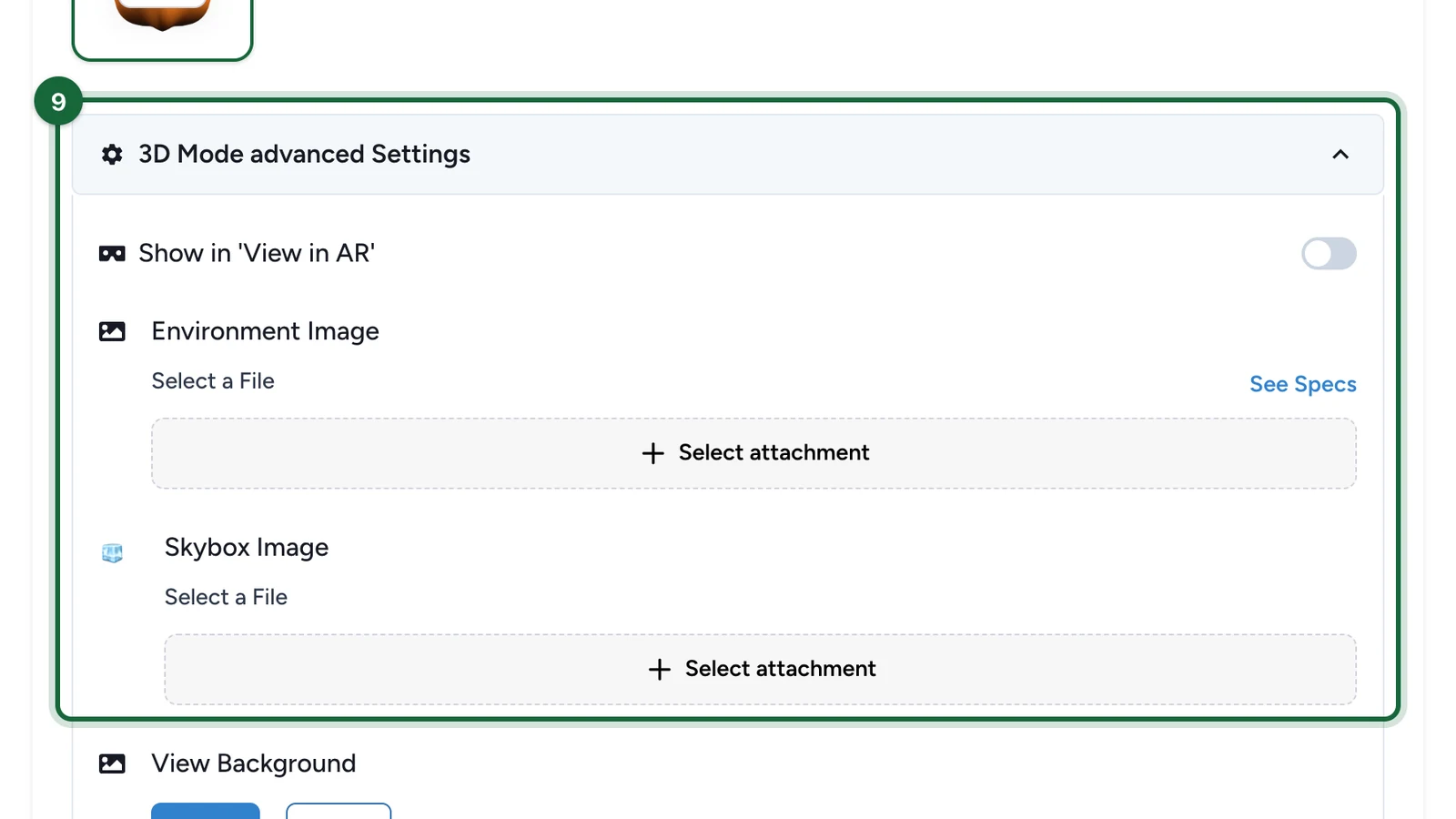Collapse the 3D Mode advanced Settings section
The image size is (1456, 819).
tap(1340, 155)
